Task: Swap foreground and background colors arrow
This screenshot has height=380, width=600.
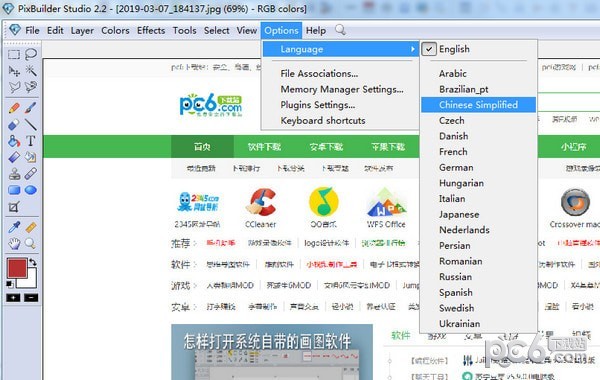Action: click(x=33, y=263)
